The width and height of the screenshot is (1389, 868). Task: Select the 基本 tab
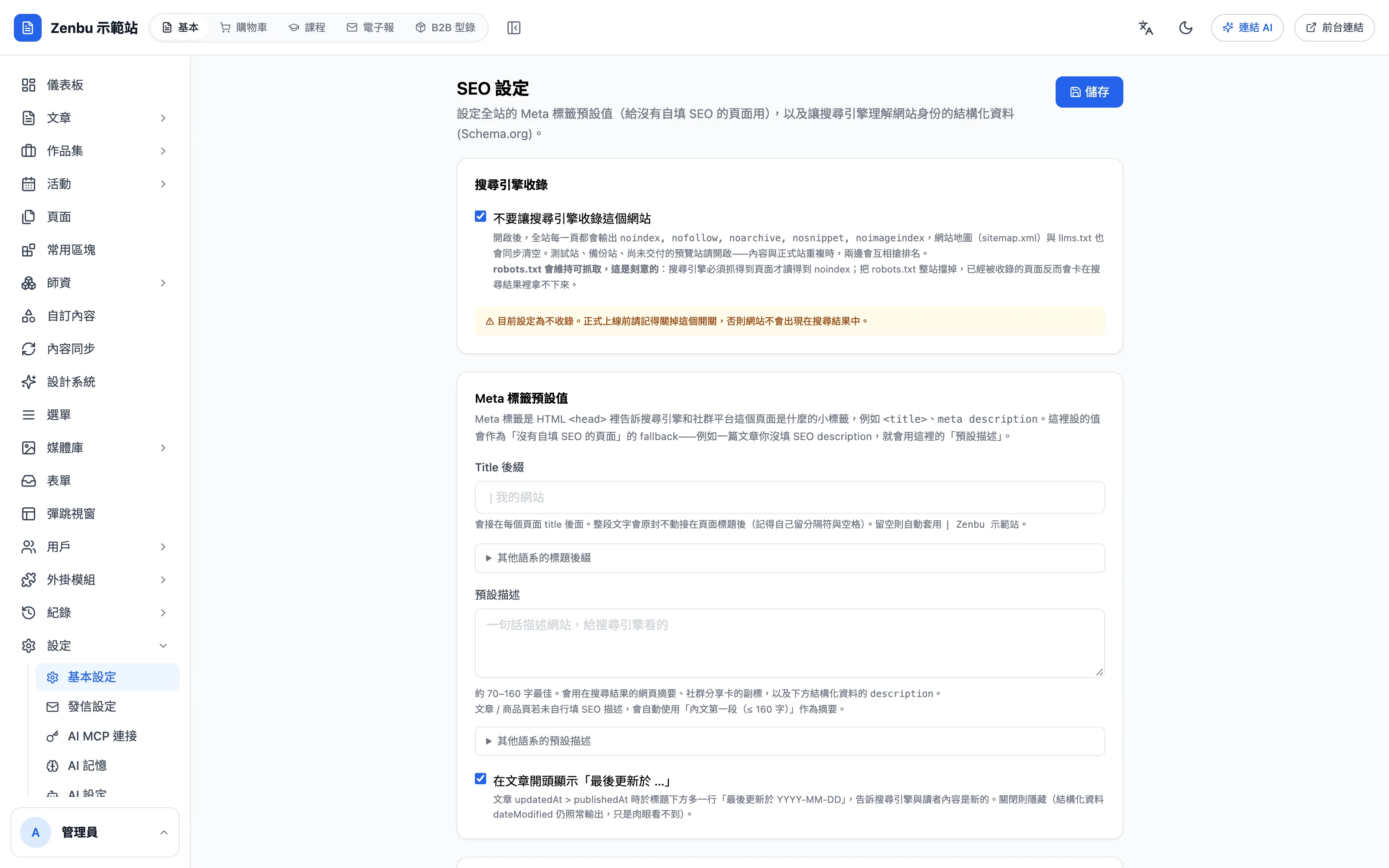click(180, 27)
